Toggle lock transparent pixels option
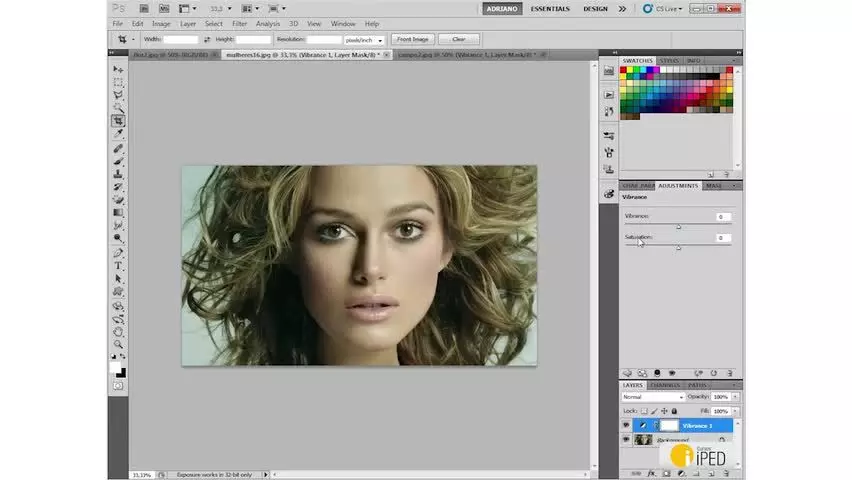The image size is (852, 480). [x=644, y=411]
